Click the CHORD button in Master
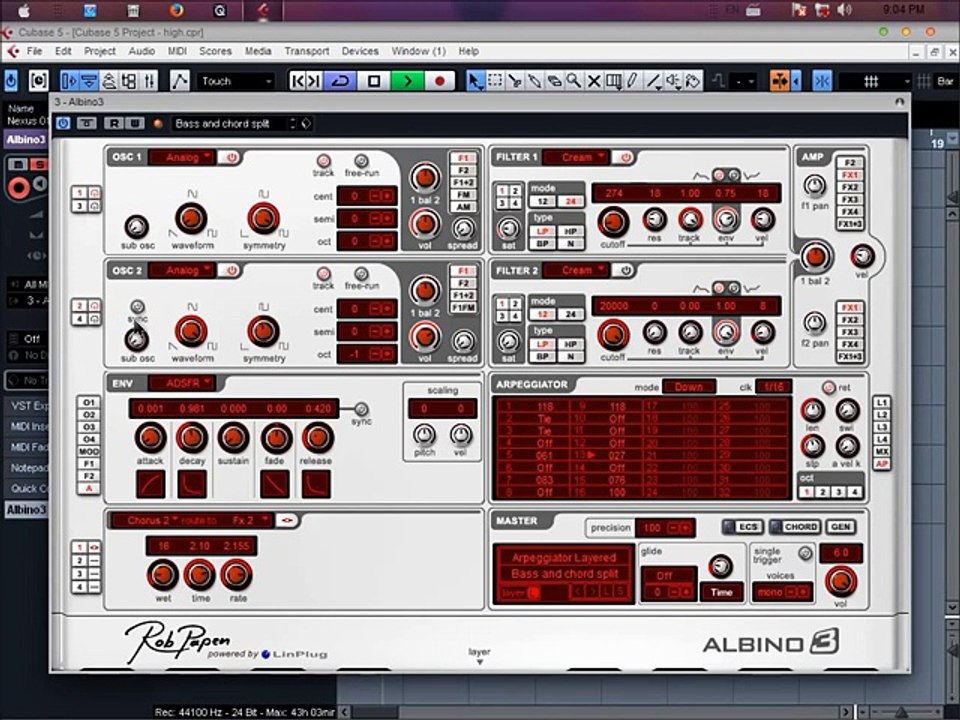 pos(795,527)
